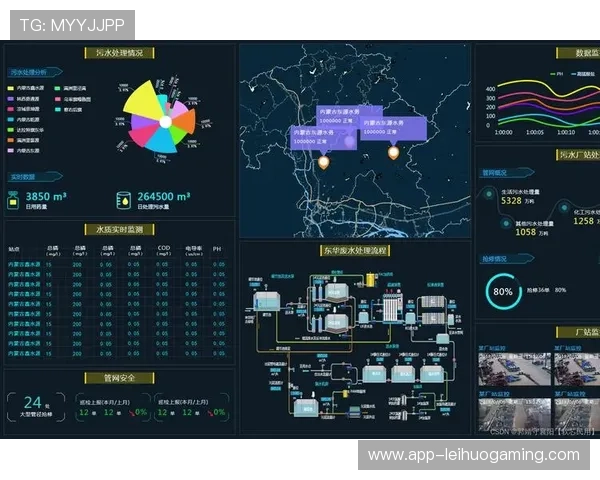
Task: Select the 水质实时监测 panel header
Action: (x=118, y=229)
